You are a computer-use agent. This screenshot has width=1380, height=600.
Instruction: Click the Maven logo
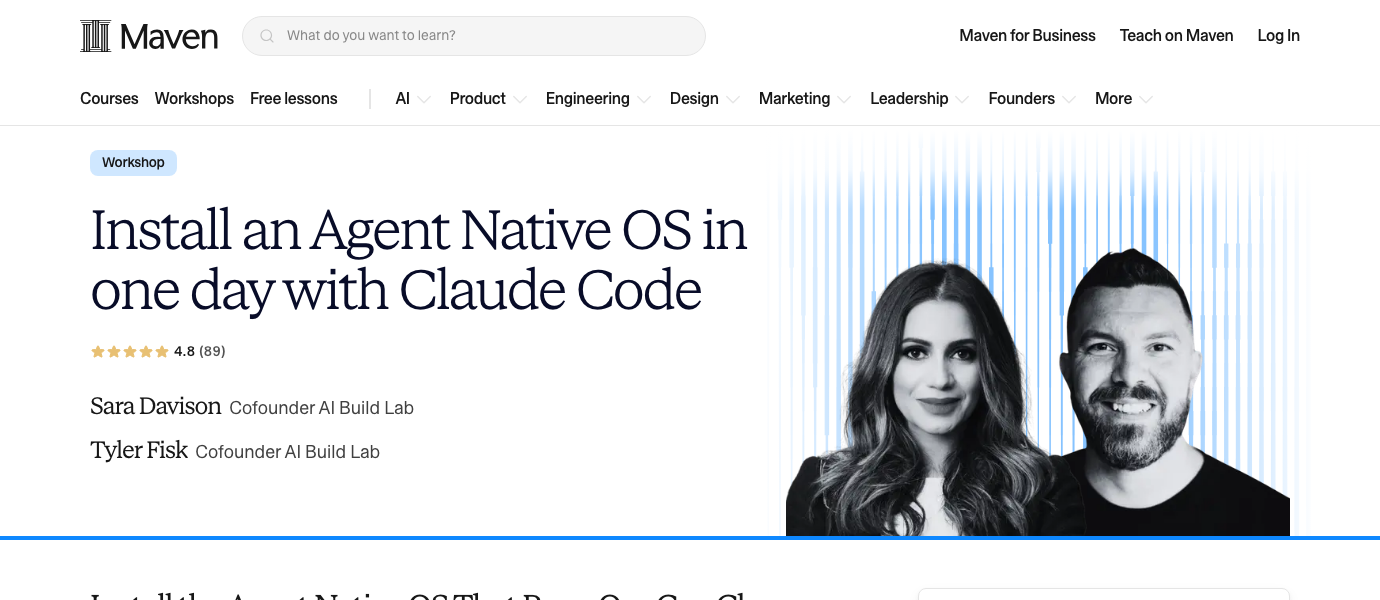pos(149,36)
